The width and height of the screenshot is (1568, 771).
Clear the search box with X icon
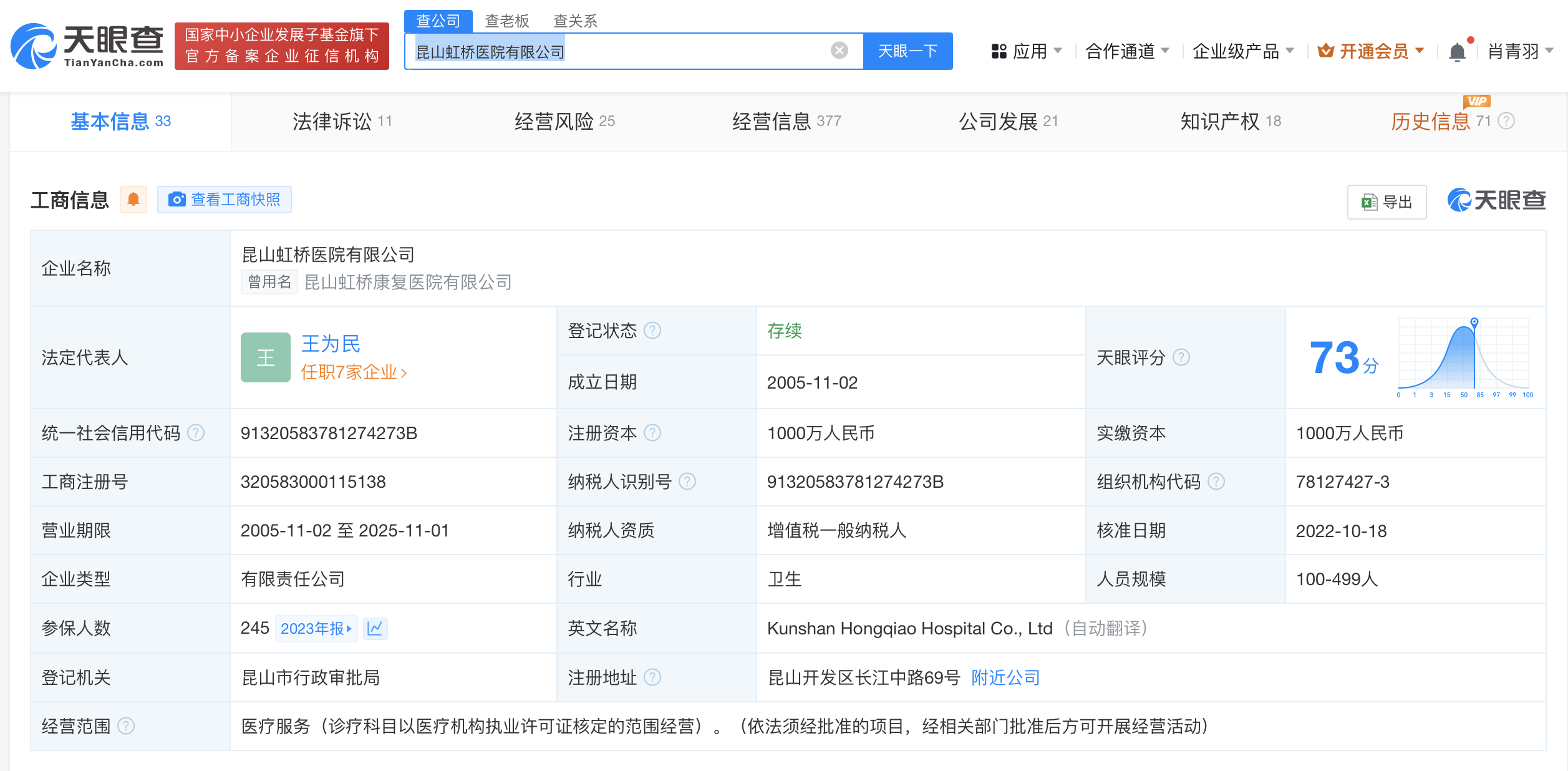click(839, 51)
